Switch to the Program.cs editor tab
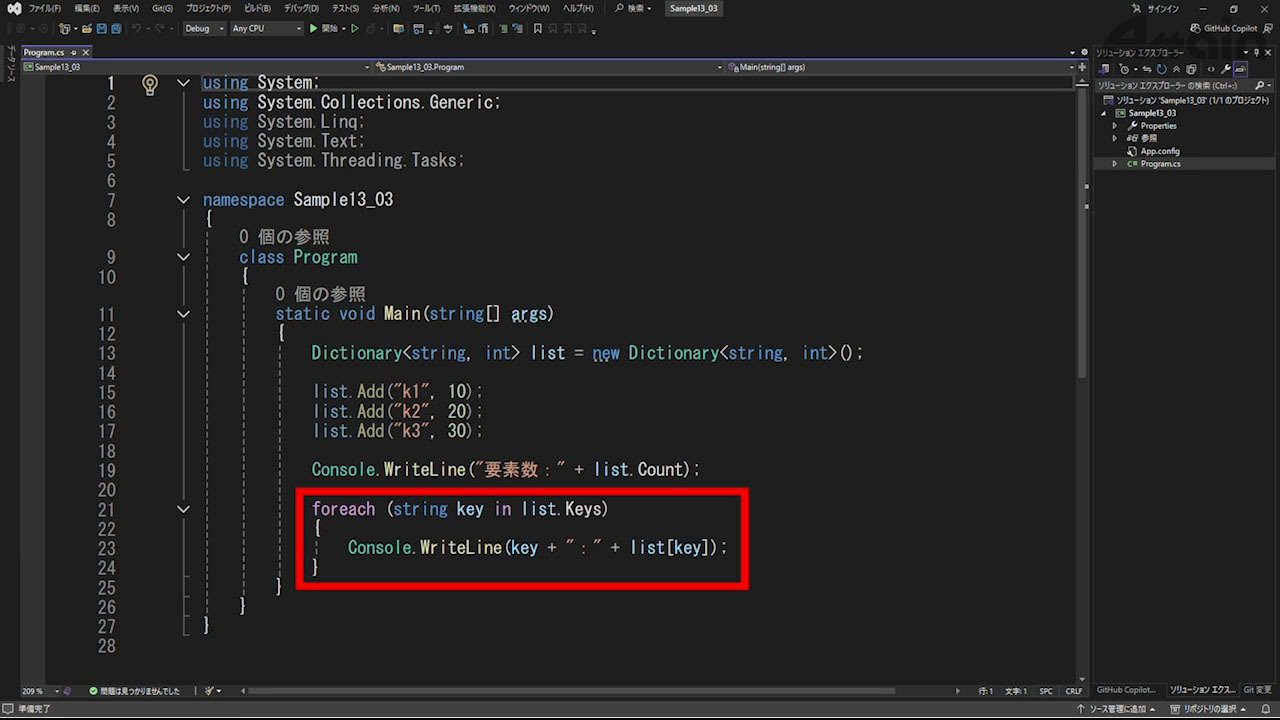This screenshot has width=1280, height=720. [43, 52]
